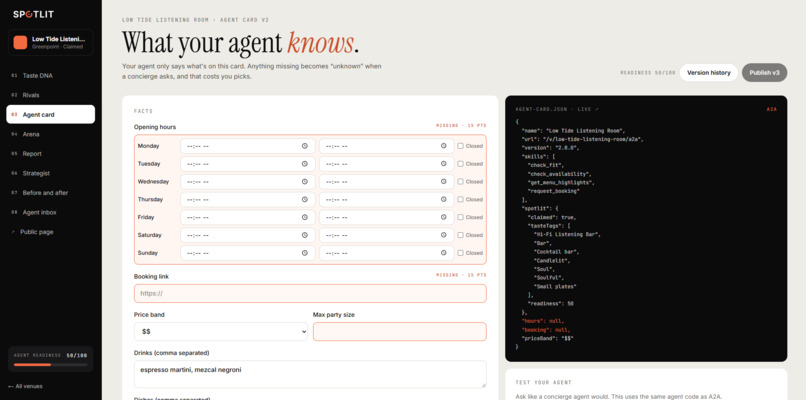Image resolution: width=806 pixels, height=400 pixels.
Task: Mark Thursday as Closed
Action: (x=461, y=199)
